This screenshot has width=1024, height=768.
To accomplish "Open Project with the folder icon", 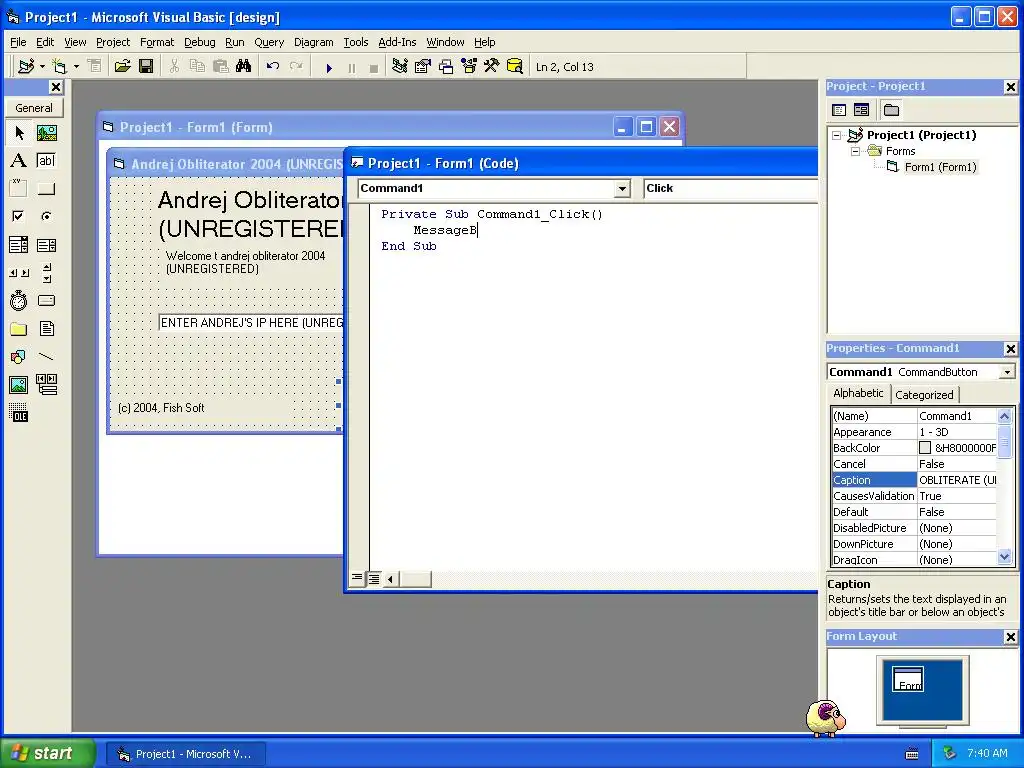I will click(122, 66).
